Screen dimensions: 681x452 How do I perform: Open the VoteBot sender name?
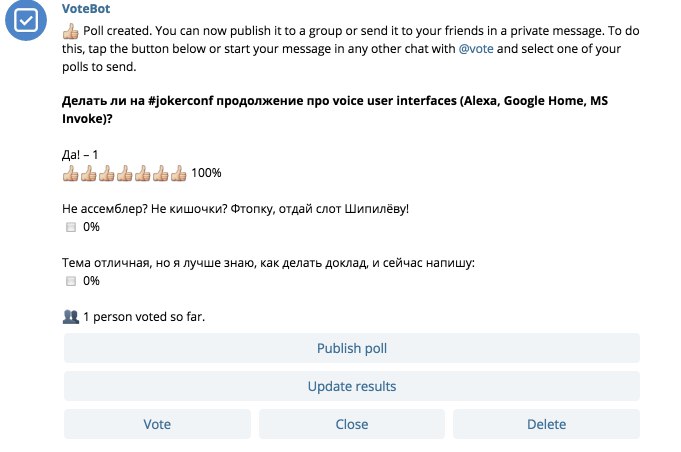[86, 9]
